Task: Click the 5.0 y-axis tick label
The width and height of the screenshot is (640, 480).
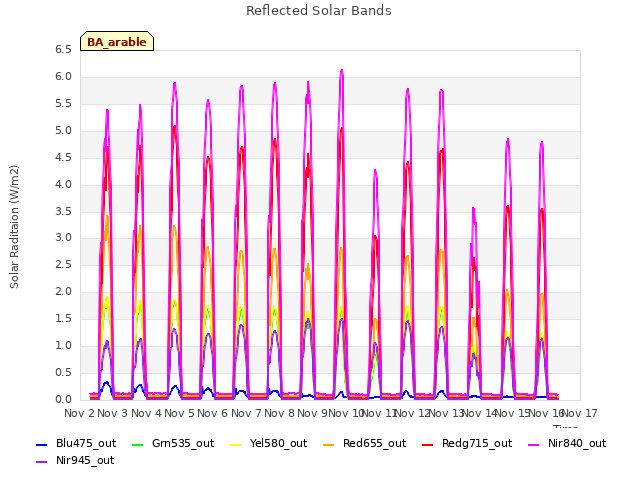Action: pyautogui.click(x=63, y=131)
